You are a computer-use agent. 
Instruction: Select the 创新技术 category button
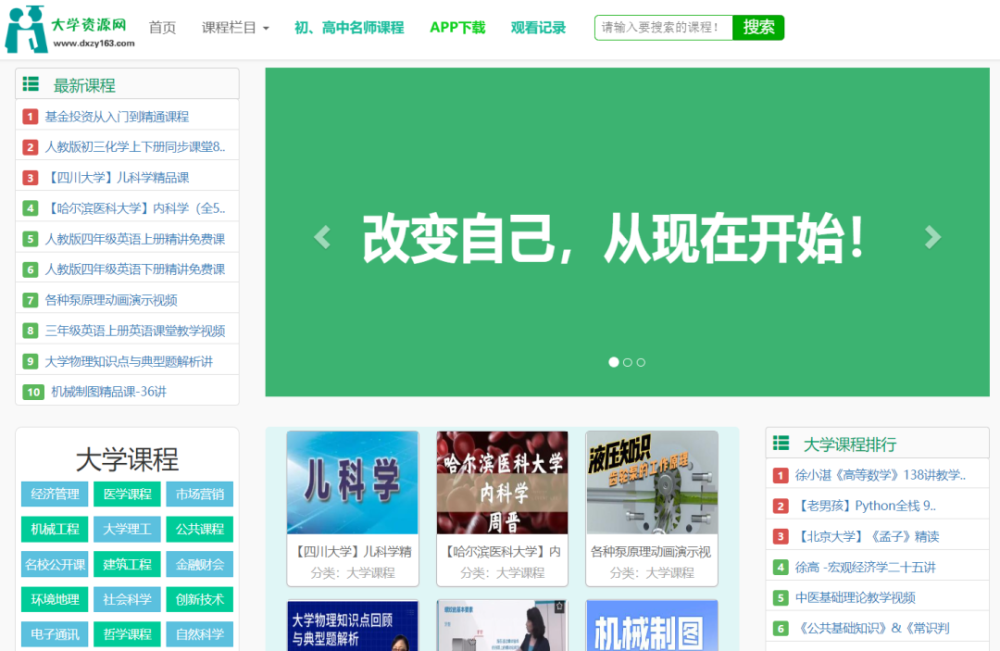click(x=200, y=599)
